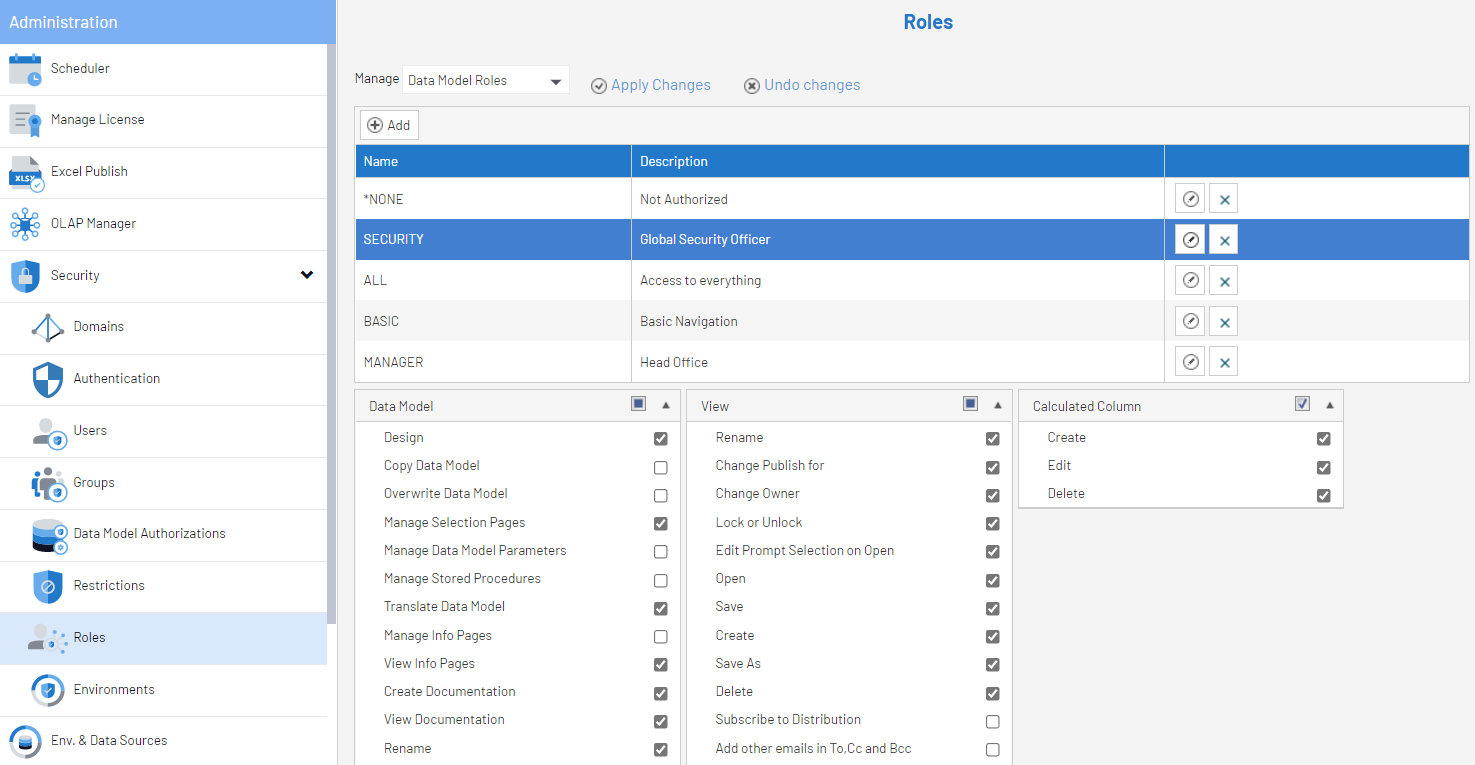Click Undo changes
The width and height of the screenshot is (1475, 765).
[x=802, y=85]
